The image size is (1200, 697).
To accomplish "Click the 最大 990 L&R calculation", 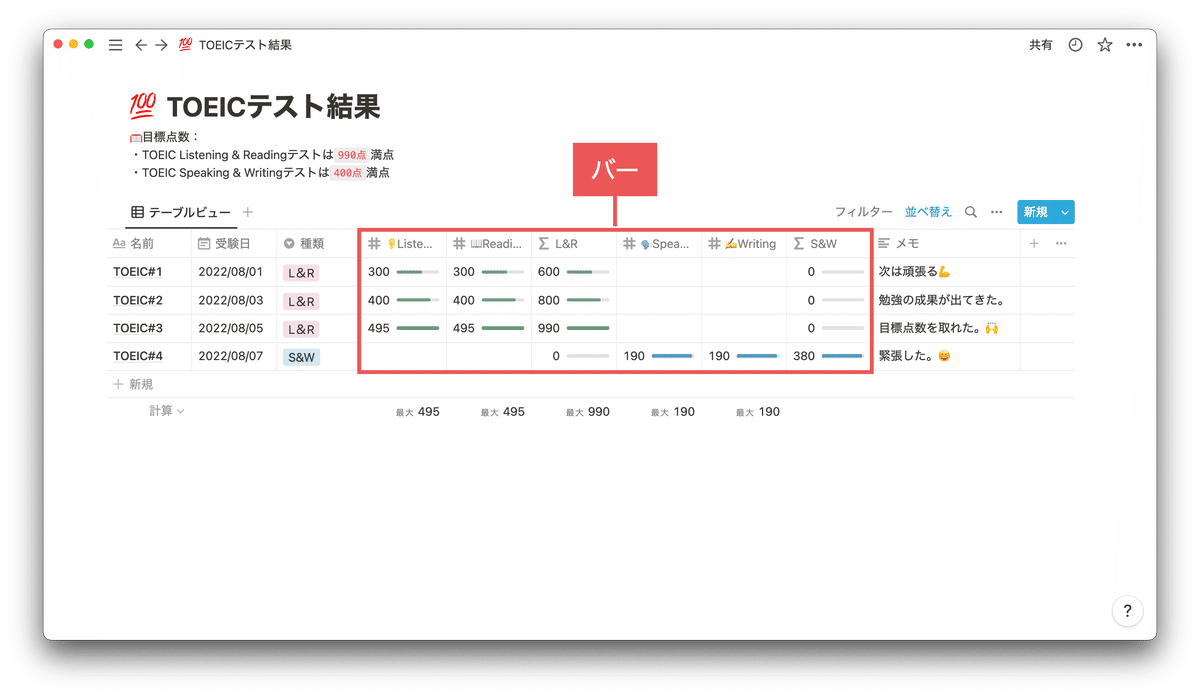I will pyautogui.click(x=588, y=411).
